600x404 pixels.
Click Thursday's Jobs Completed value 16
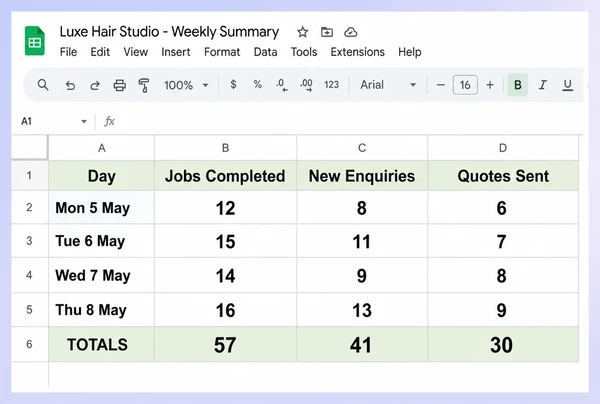225,310
